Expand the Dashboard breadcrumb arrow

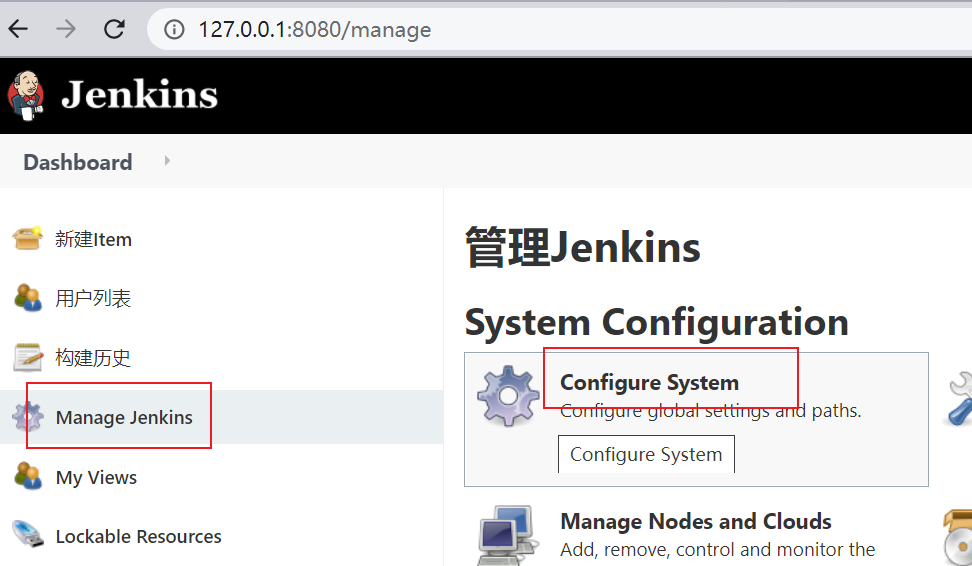(167, 161)
